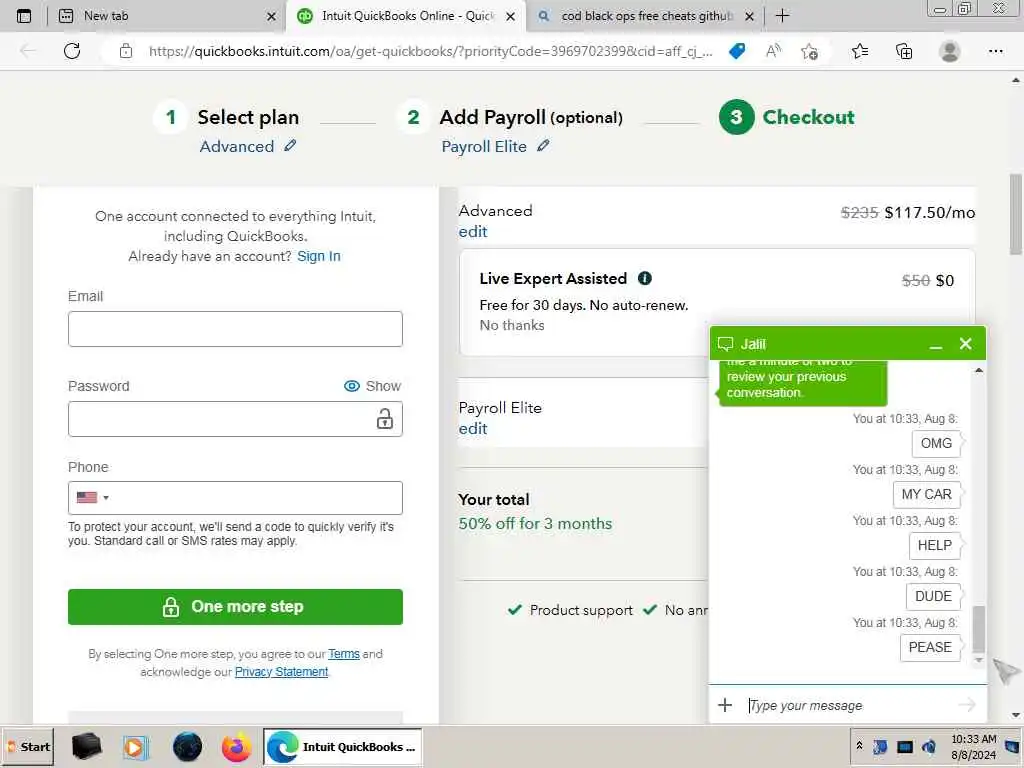This screenshot has height=768, width=1024.
Task: Refresh the page using the reload icon
Action: [72, 51]
